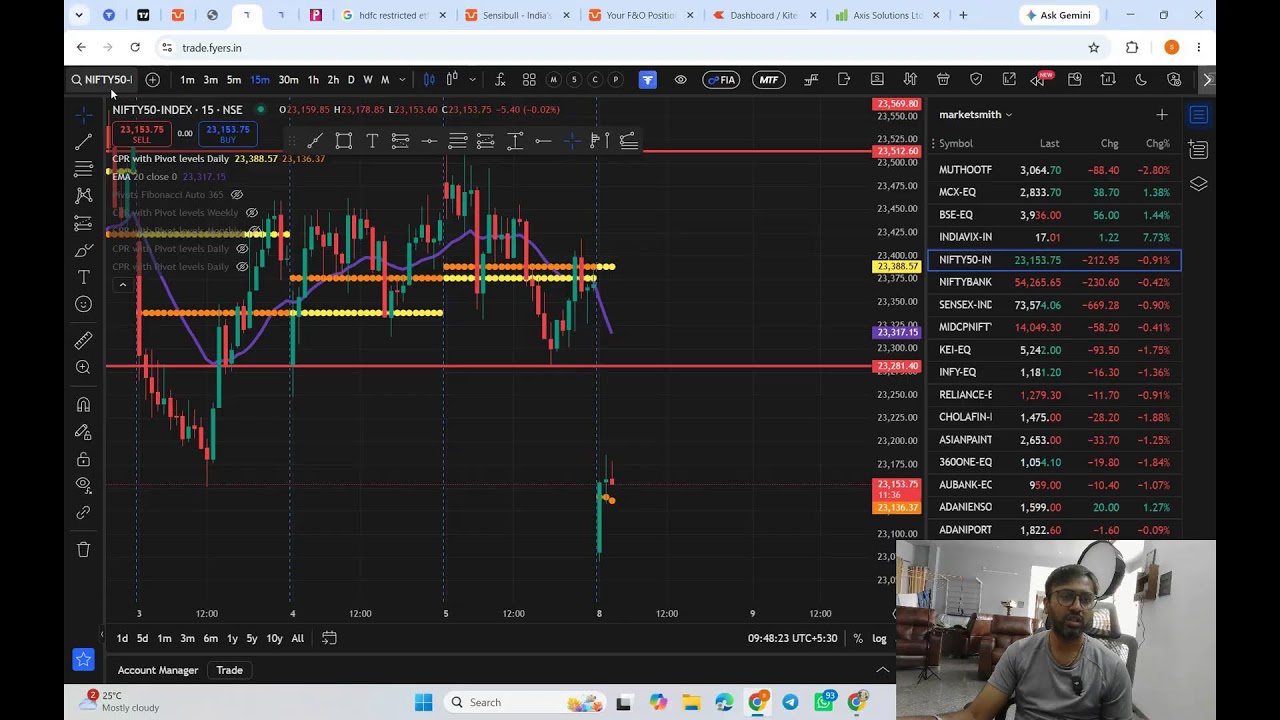The image size is (1280, 720).
Task: Show hidden CPR with Pivot levels Weekly indicator
Action: (x=252, y=213)
